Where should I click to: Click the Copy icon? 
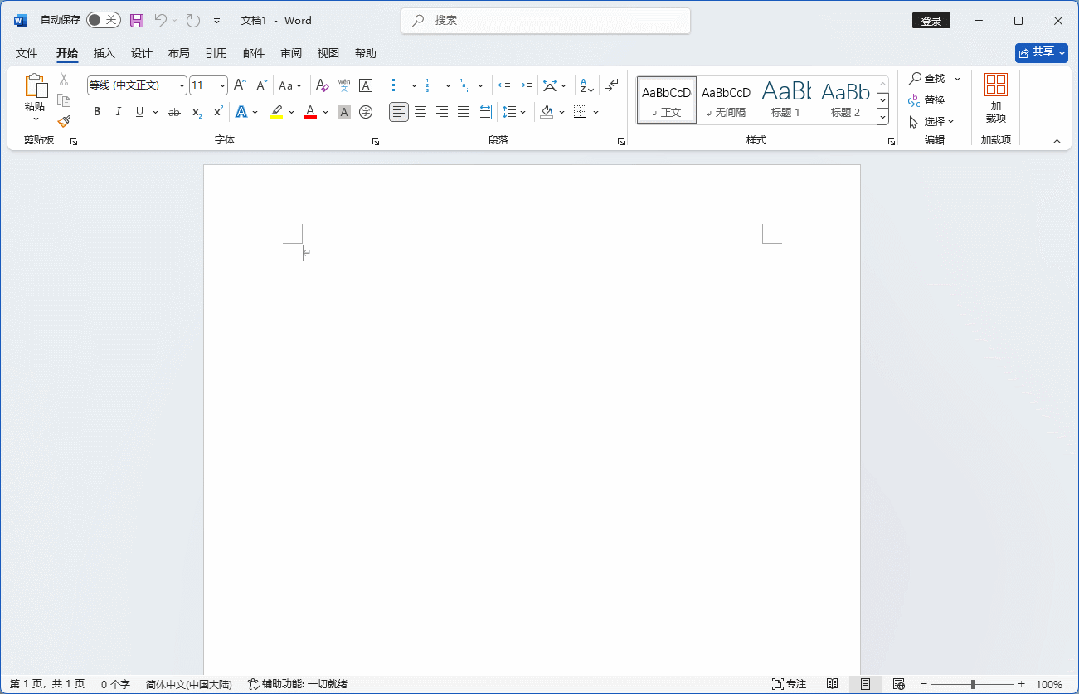pyautogui.click(x=64, y=100)
